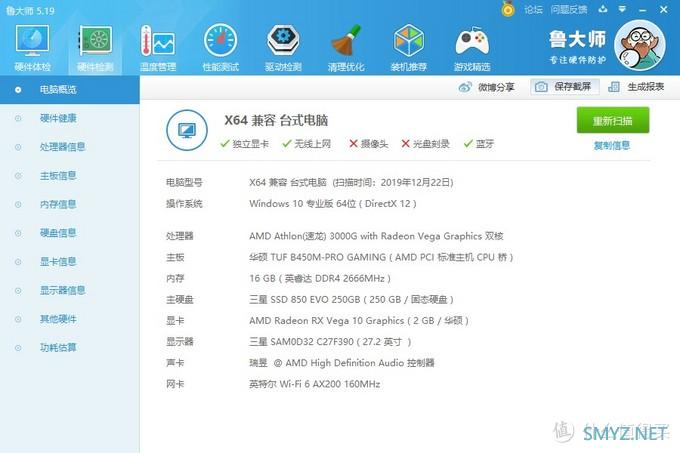Image resolution: width=680 pixels, height=453 pixels.
Task: Click the 三星 SAM0D32 C27F390 monitor value
Action: pyautogui.click(x=330, y=342)
